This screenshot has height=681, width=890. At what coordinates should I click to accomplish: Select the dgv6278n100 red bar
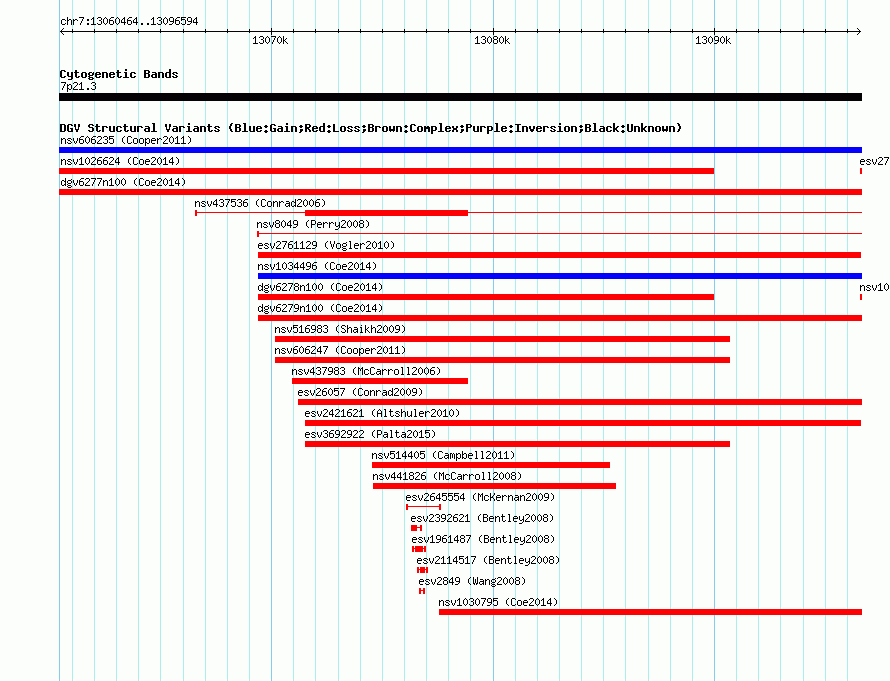(x=486, y=297)
